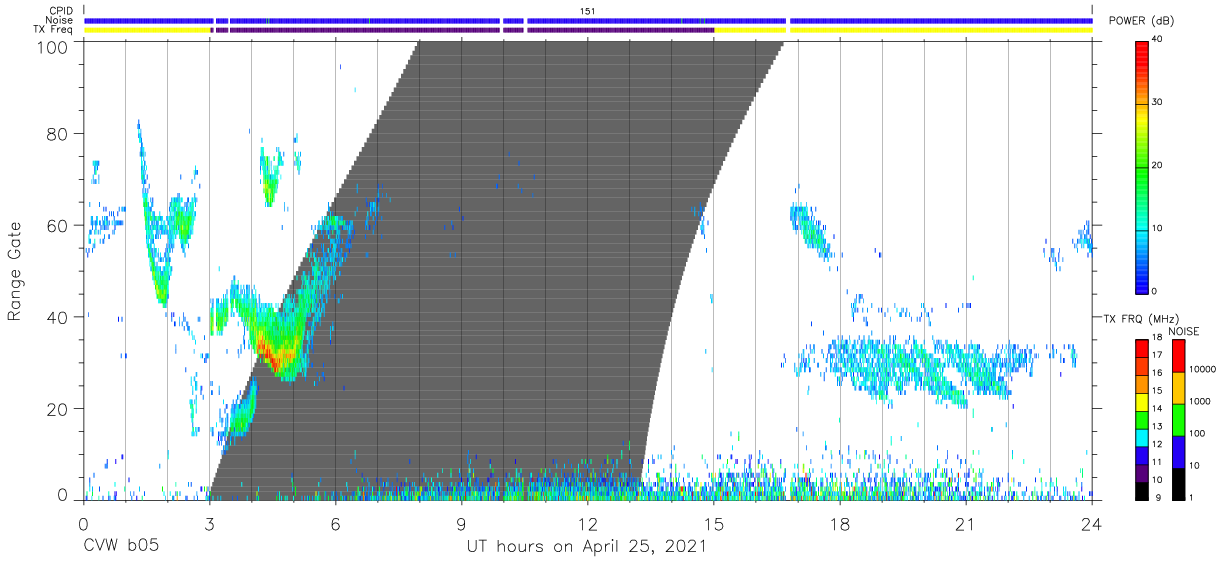Click the black segment of the NOISE bar
Viewport: 1228px width, 567px height.
coord(1179,484)
